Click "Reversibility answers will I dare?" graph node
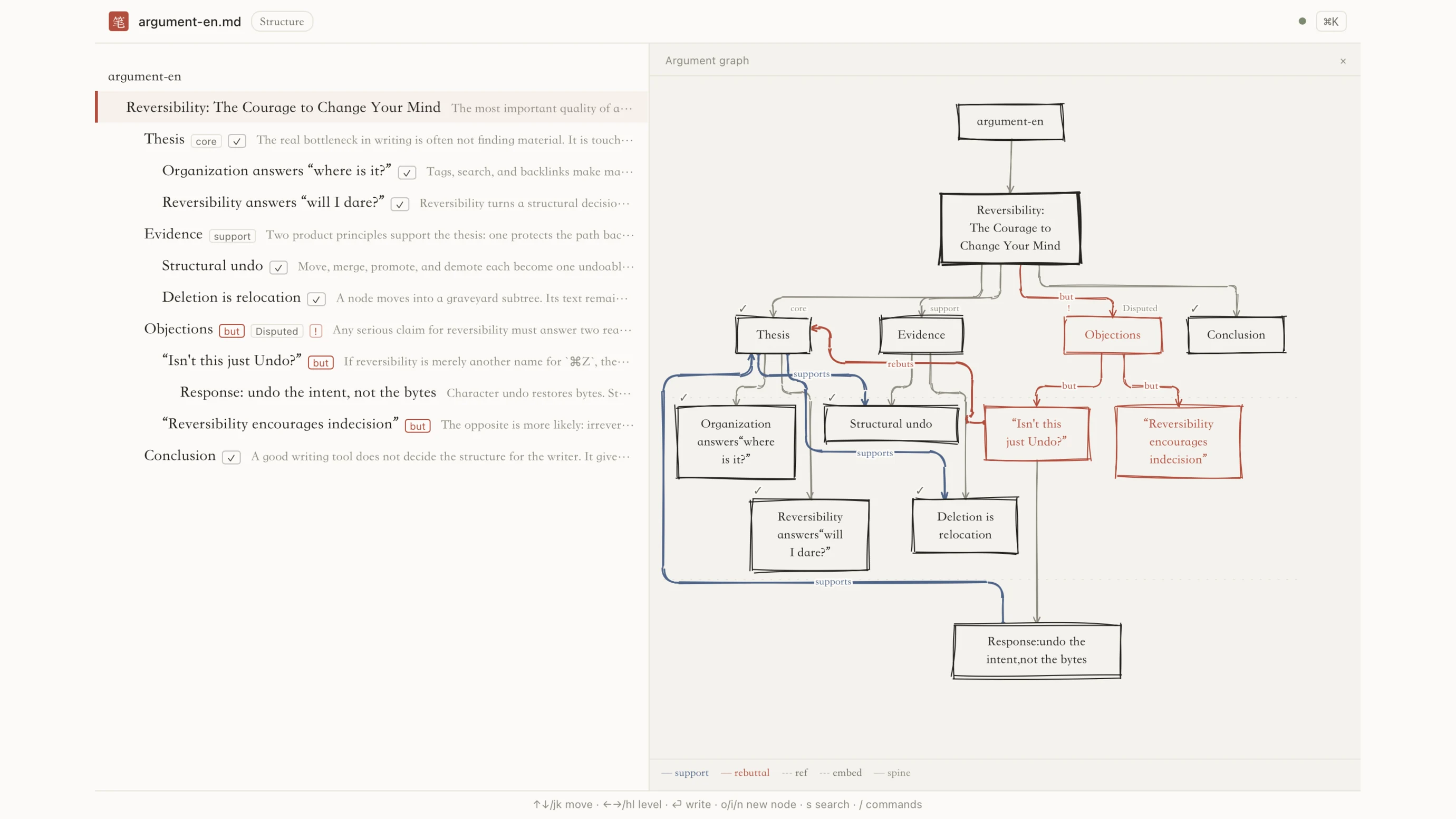 [809, 534]
